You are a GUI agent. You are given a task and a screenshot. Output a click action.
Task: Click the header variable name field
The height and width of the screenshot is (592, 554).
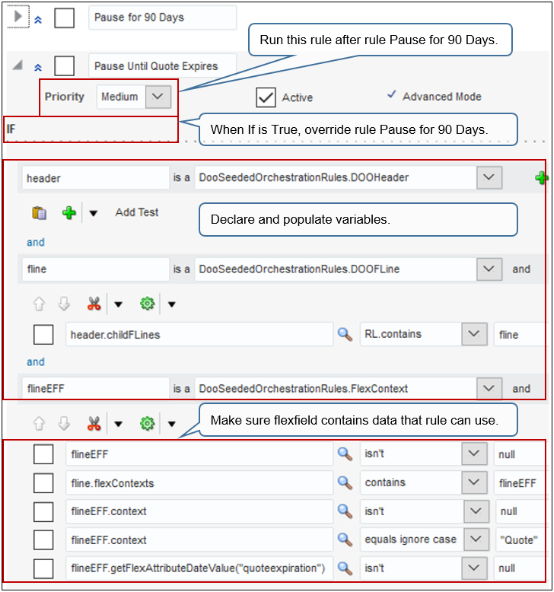[95, 178]
